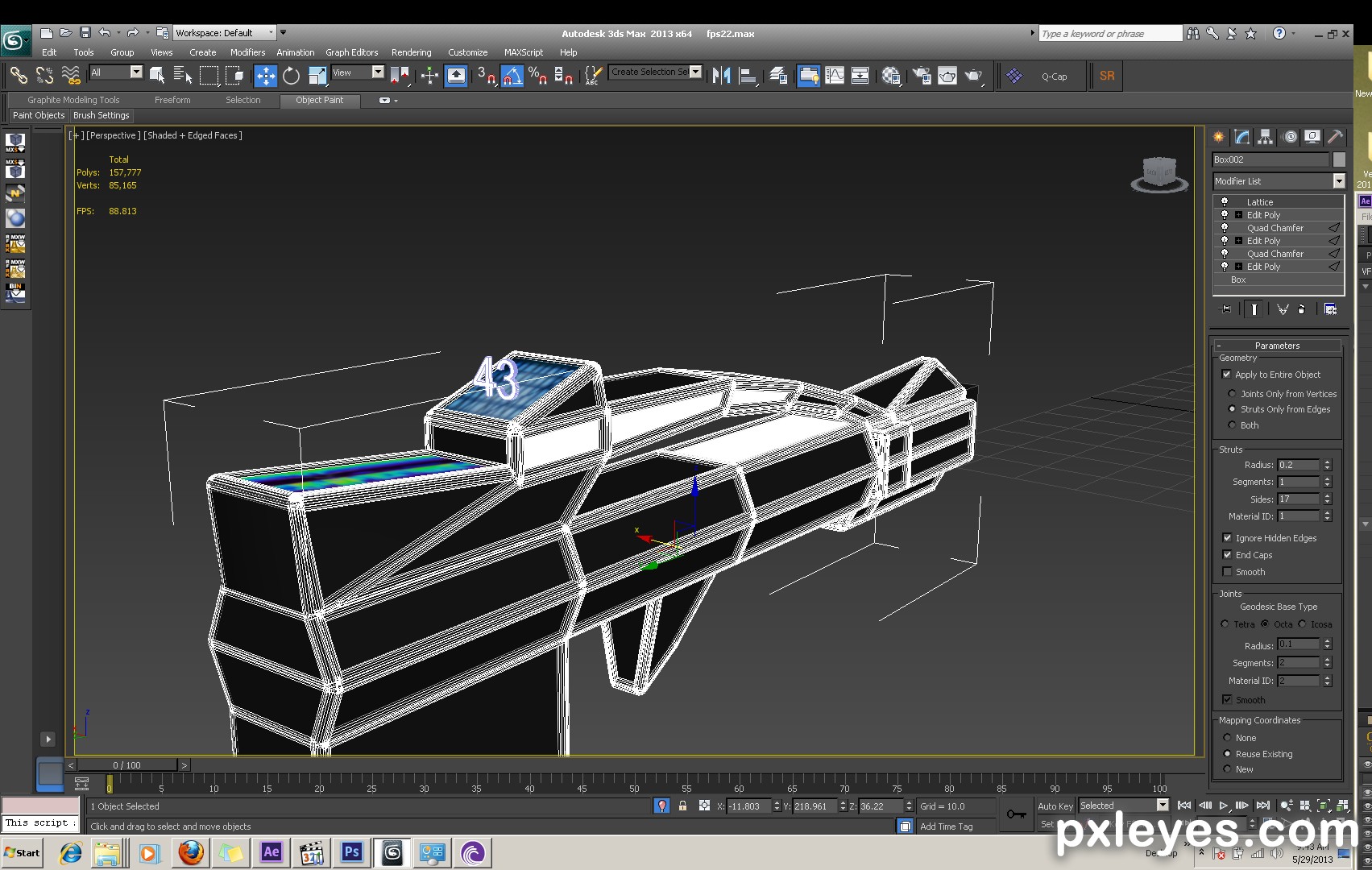Click the Bind to Space Warp icon
This screenshot has width=1372, height=870.
pyautogui.click(x=71, y=76)
